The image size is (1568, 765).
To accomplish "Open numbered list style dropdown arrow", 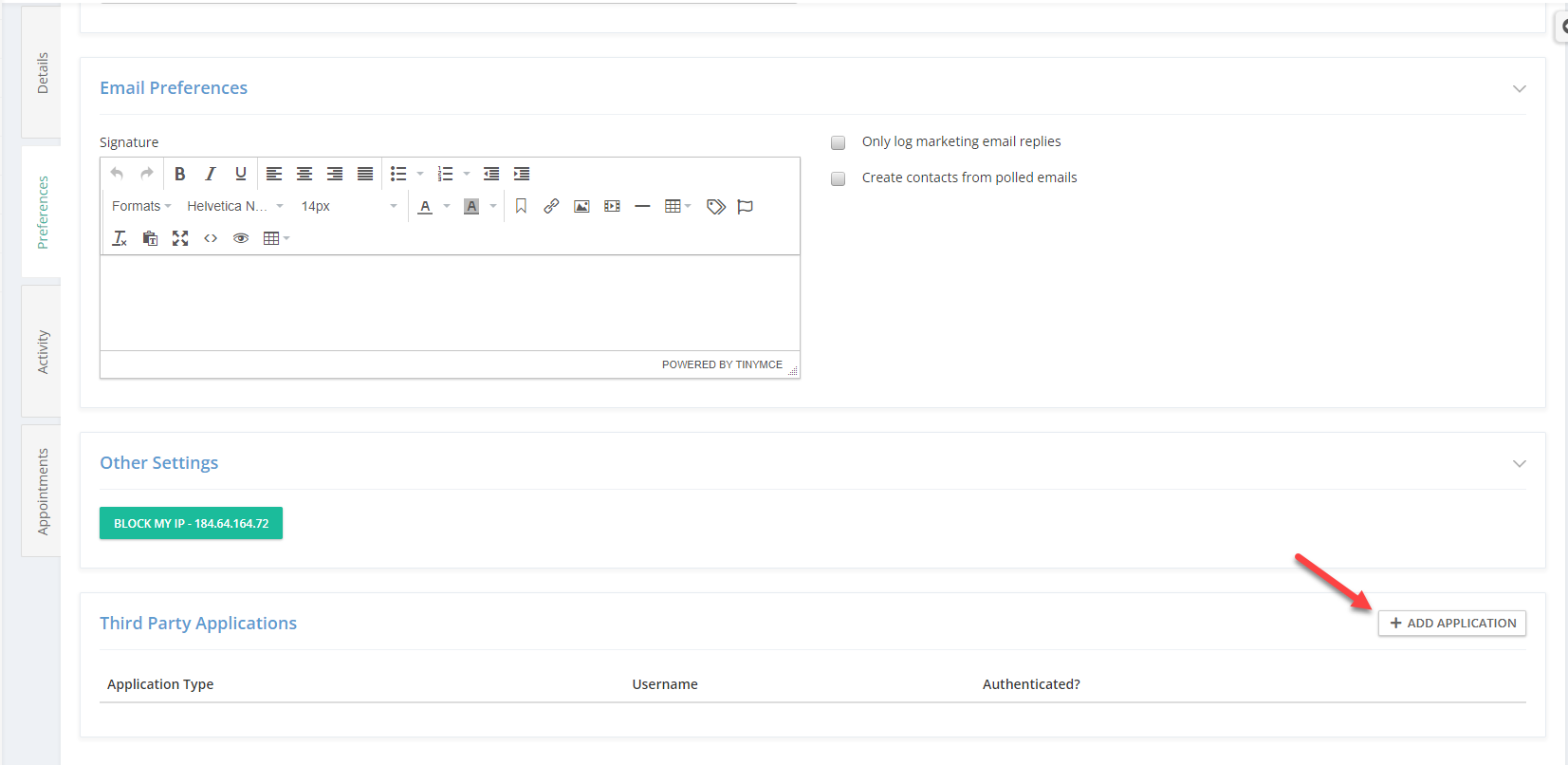I will click(x=467, y=174).
